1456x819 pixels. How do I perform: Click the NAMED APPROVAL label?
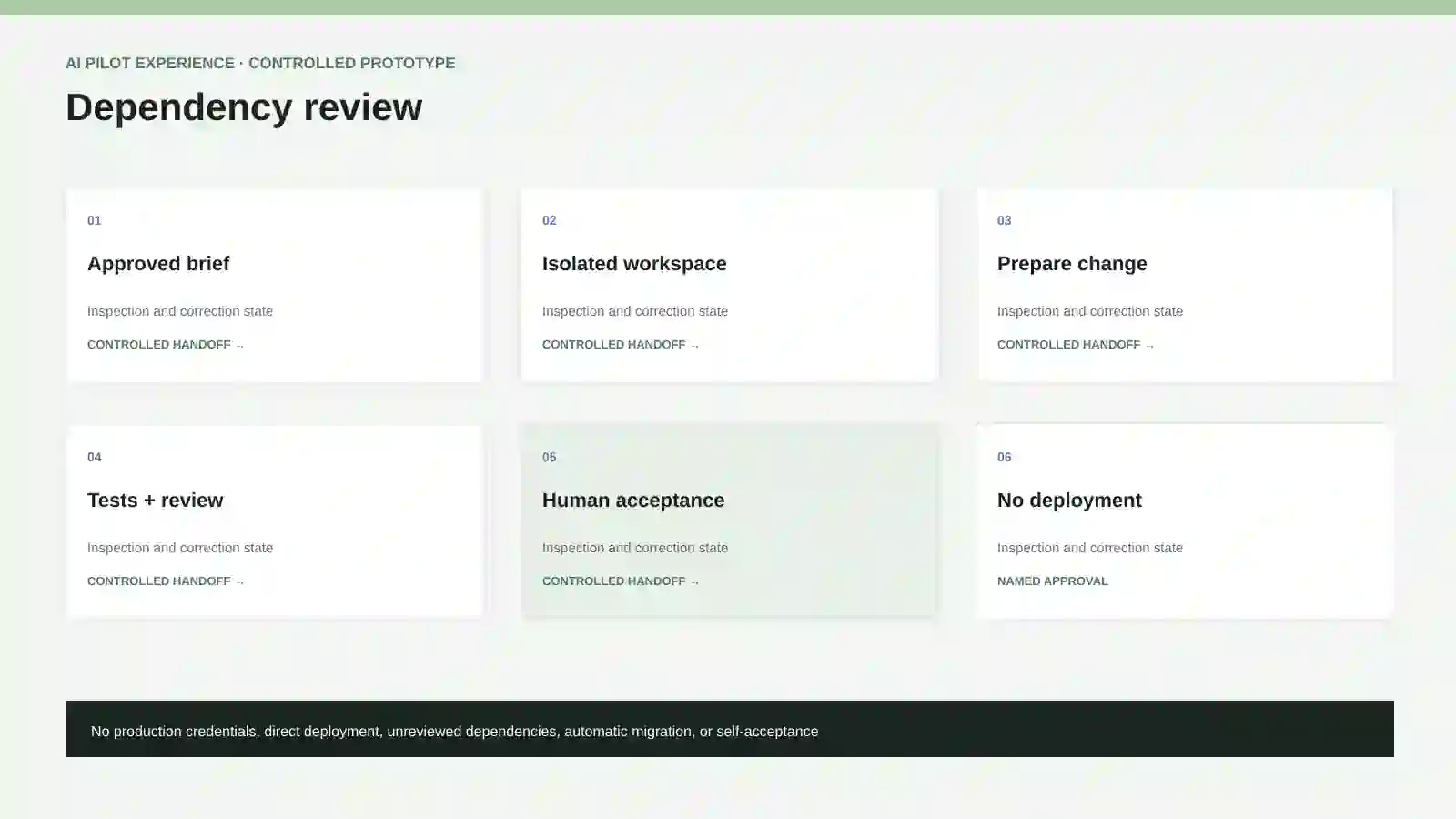point(1053,581)
